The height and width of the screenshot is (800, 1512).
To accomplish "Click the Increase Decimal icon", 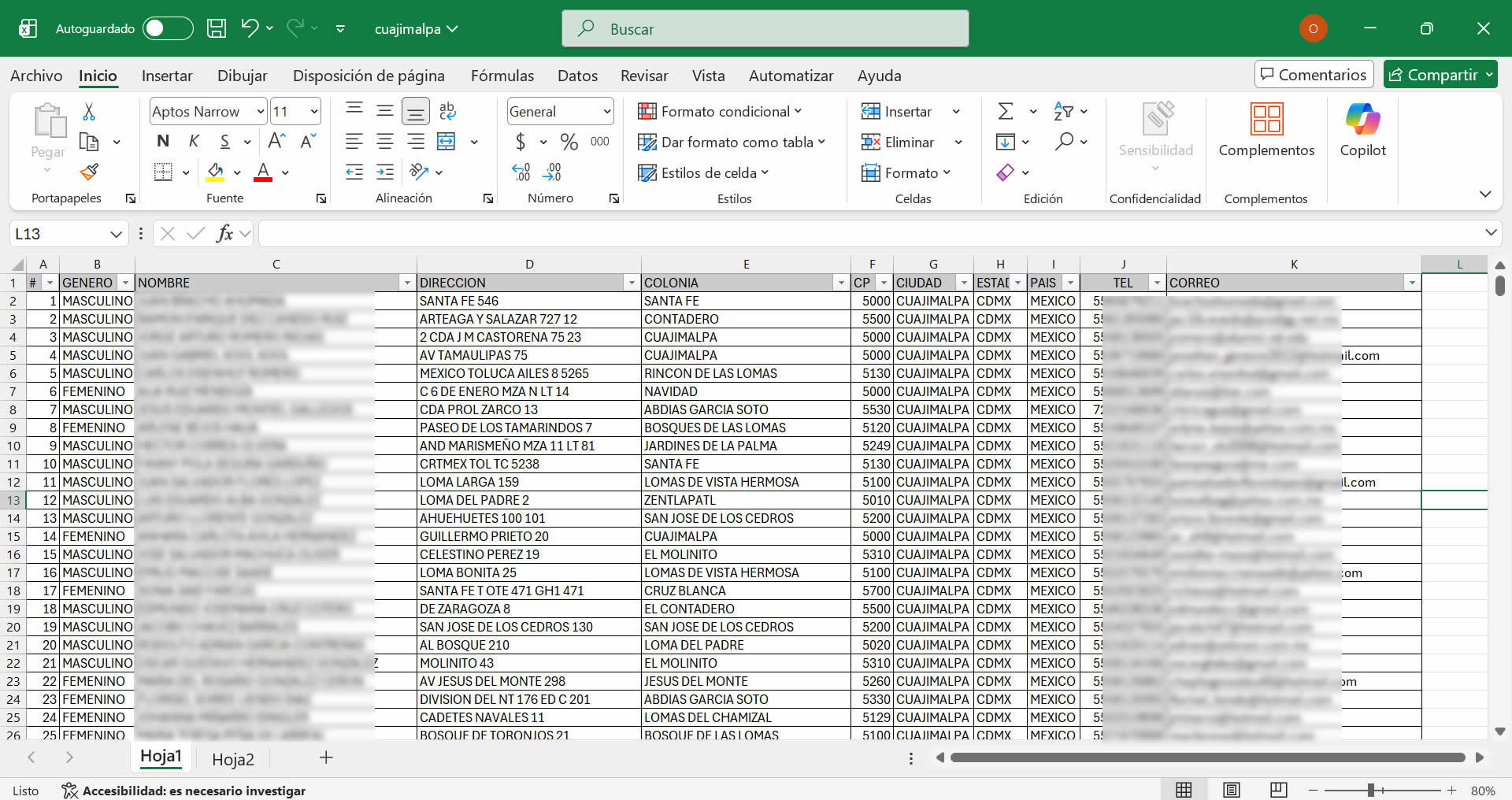I will coord(521,172).
